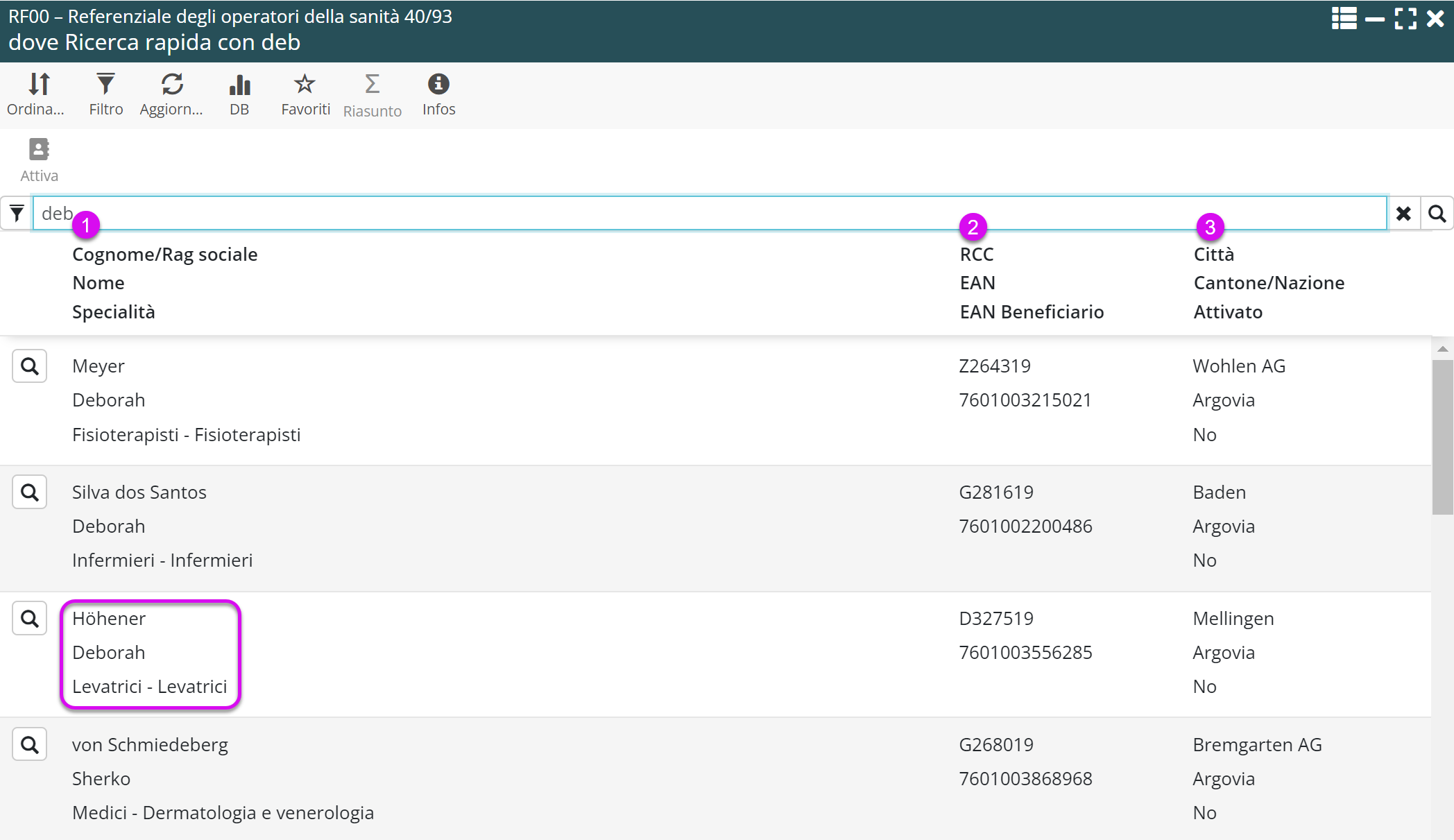Click into the quick search field
1454x840 pixels.
pos(694,214)
